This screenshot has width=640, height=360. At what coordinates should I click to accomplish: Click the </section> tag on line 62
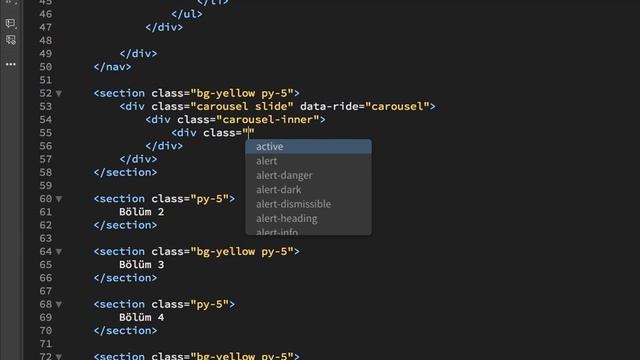click(125, 225)
